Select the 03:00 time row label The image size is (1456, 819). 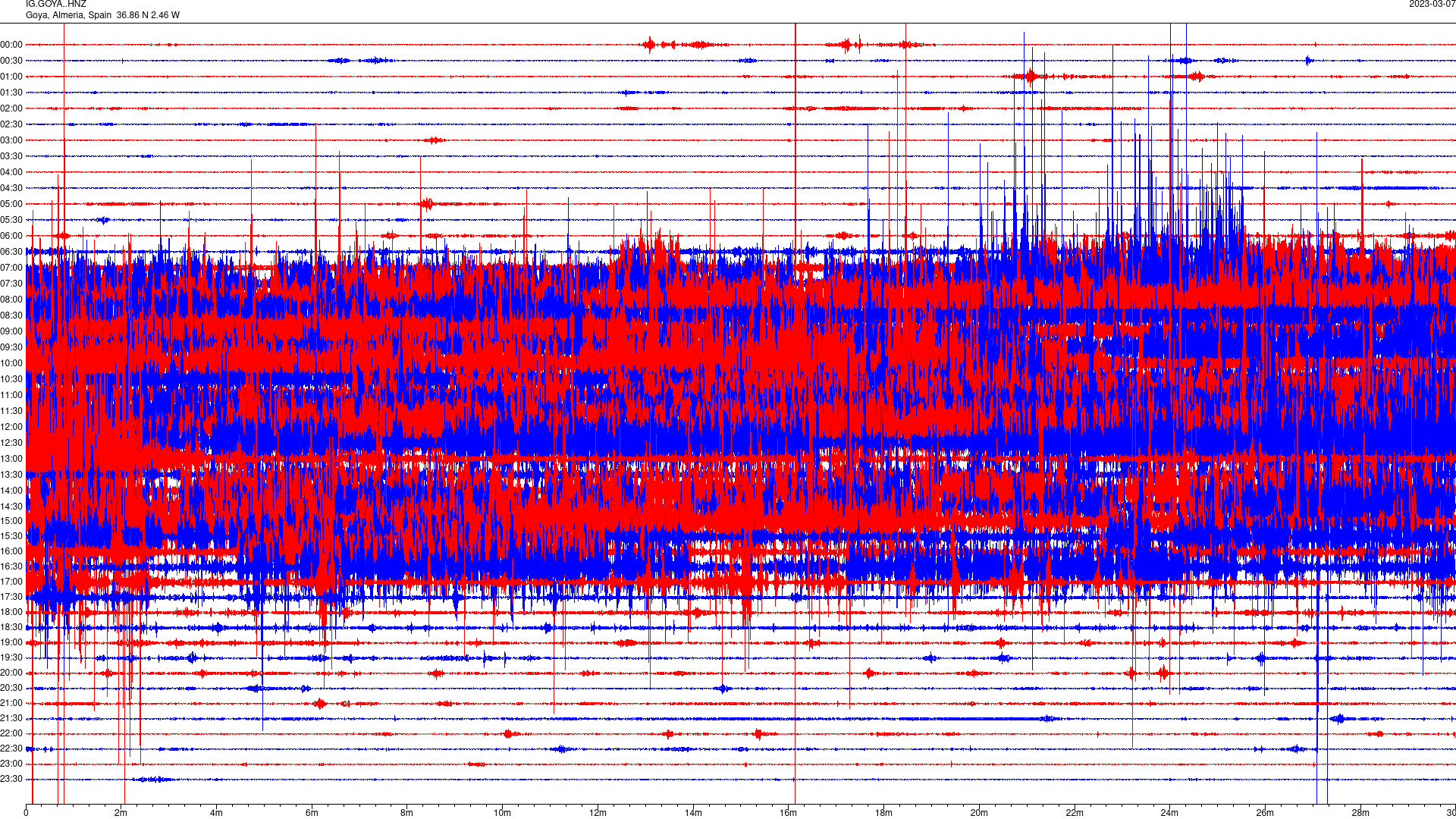click(11, 140)
